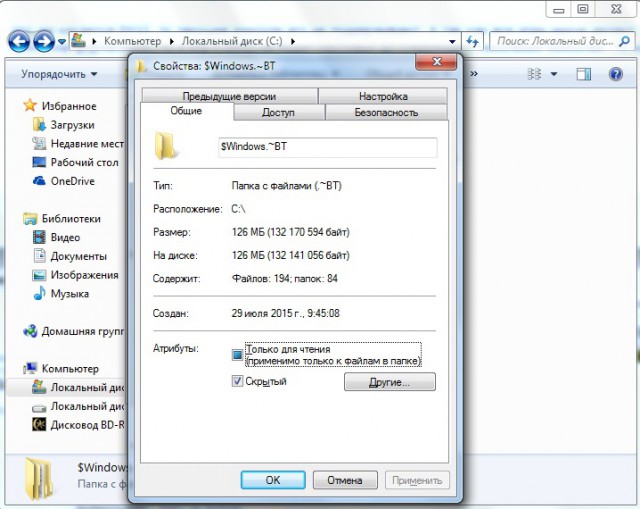Open help with the question mark icon
Image resolution: width=640 pixels, height=509 pixels.
(616, 74)
